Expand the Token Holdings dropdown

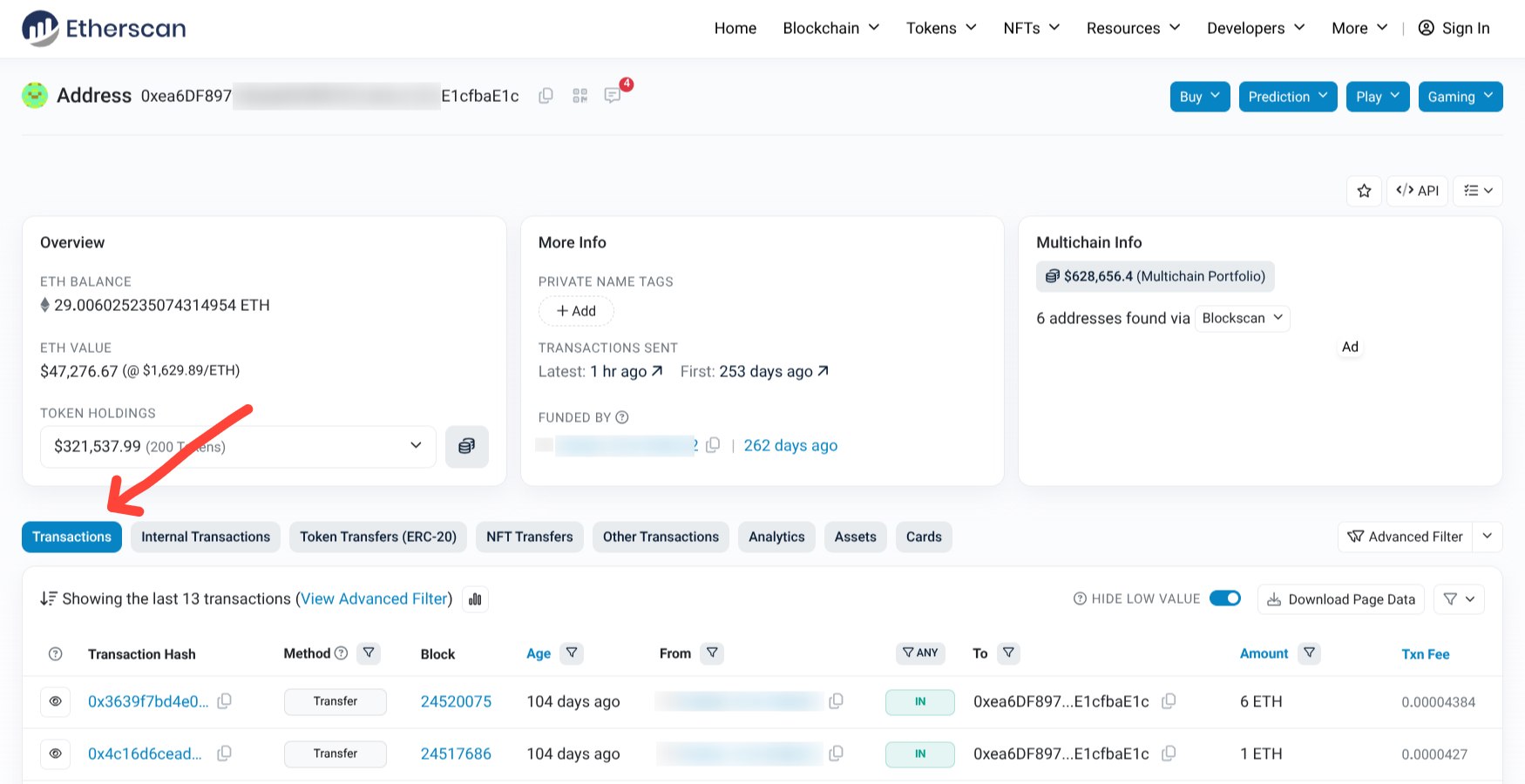(x=238, y=446)
